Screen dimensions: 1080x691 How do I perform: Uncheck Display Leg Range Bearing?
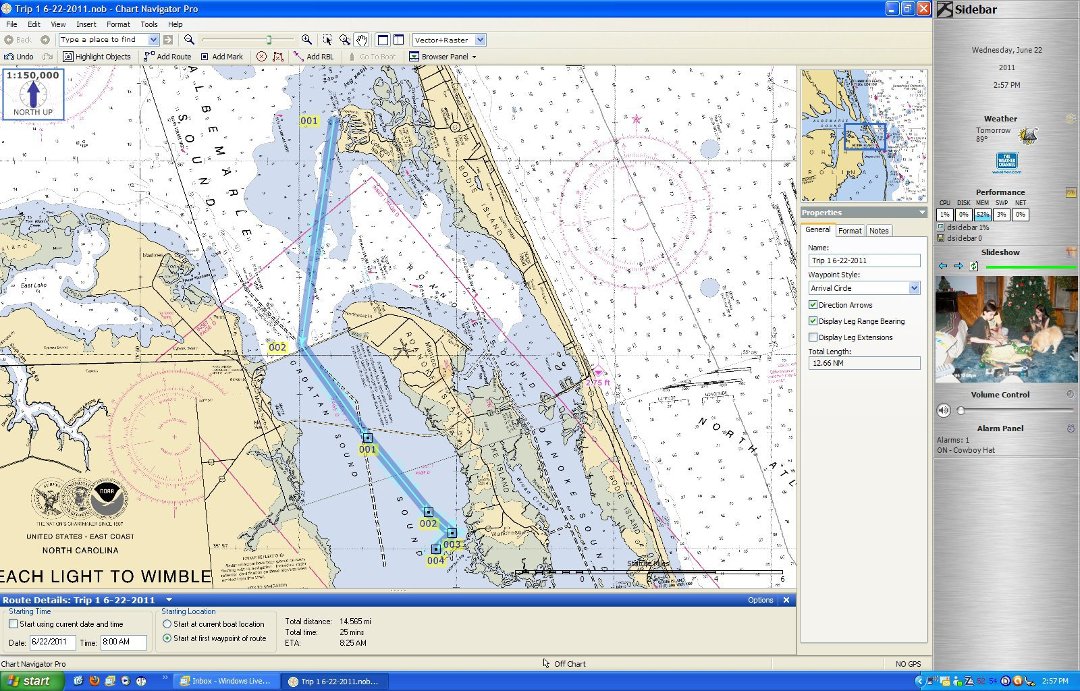pyautogui.click(x=813, y=321)
